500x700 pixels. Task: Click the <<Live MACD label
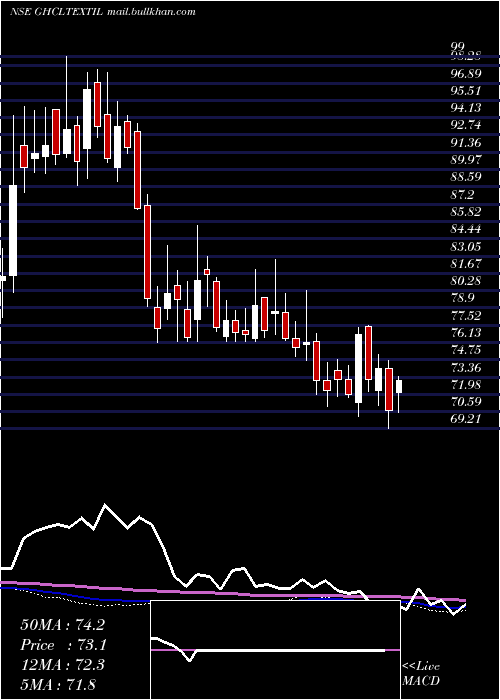click(421, 673)
